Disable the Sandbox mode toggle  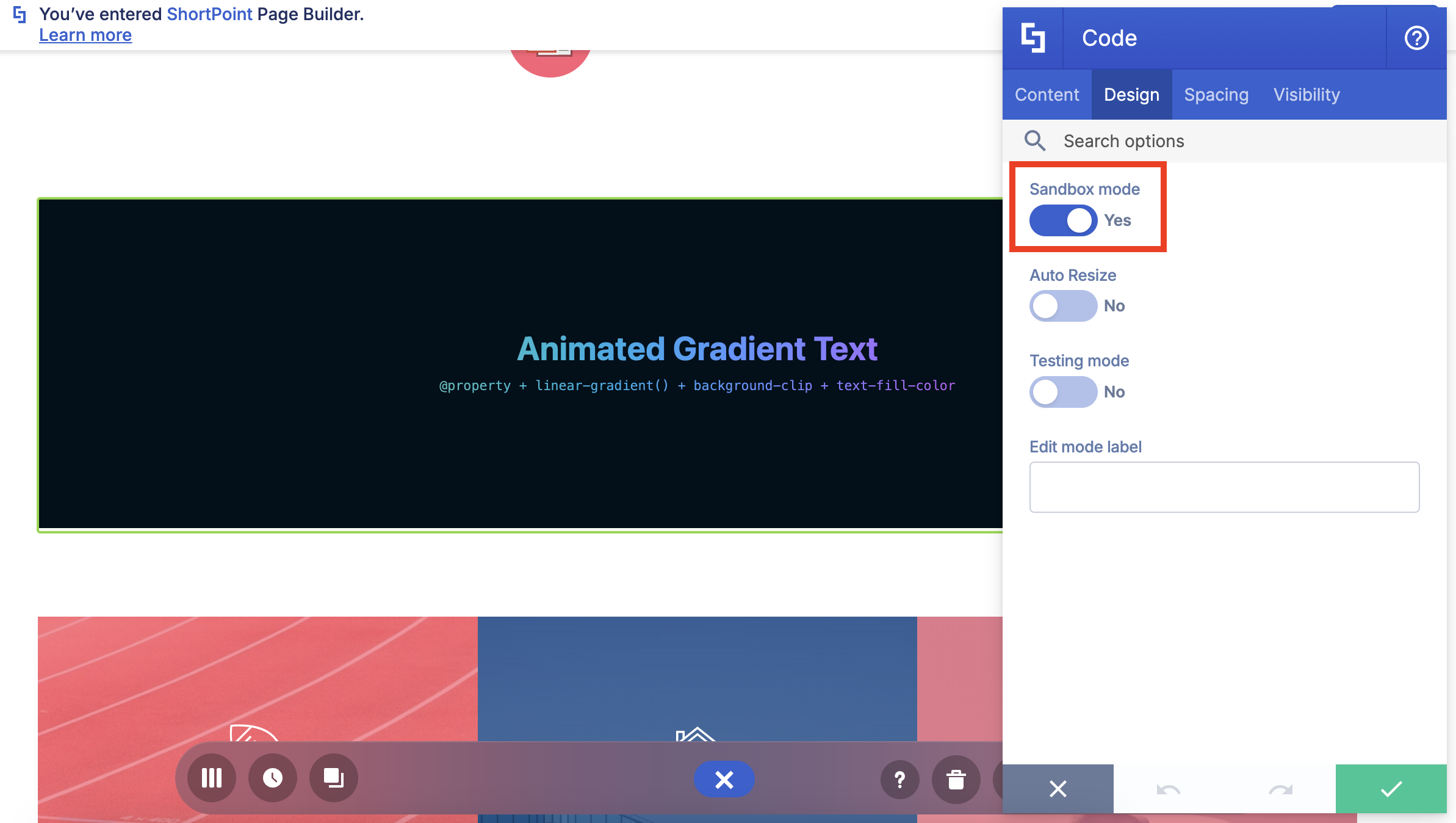click(1063, 220)
